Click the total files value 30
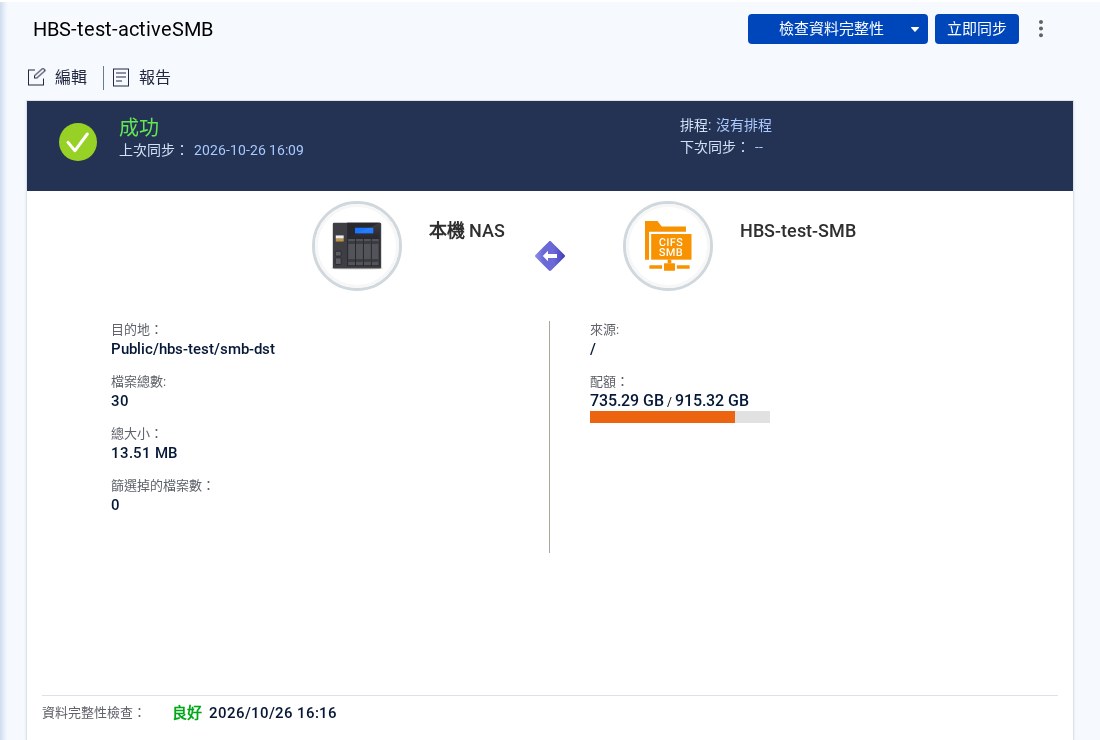Screen dimensions: 1100x740 120,401
